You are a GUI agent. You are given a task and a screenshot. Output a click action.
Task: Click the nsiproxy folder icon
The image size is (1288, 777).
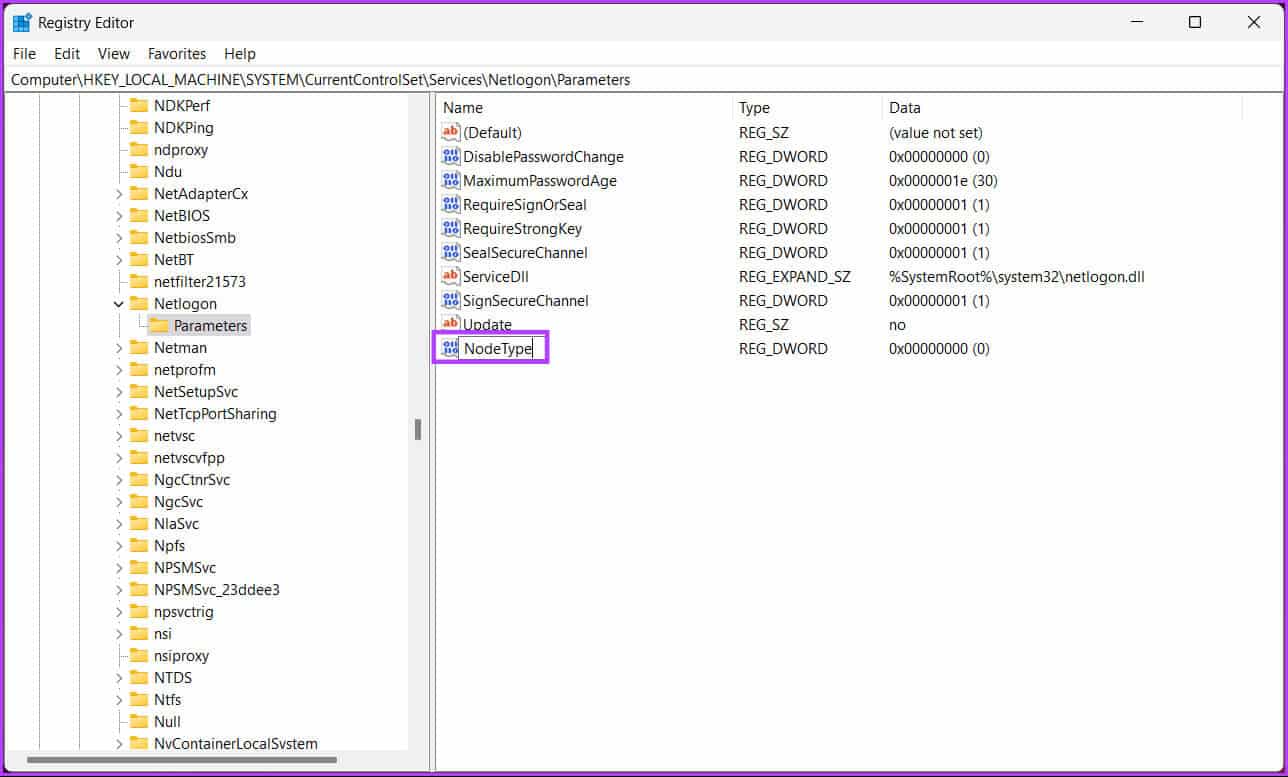point(139,655)
